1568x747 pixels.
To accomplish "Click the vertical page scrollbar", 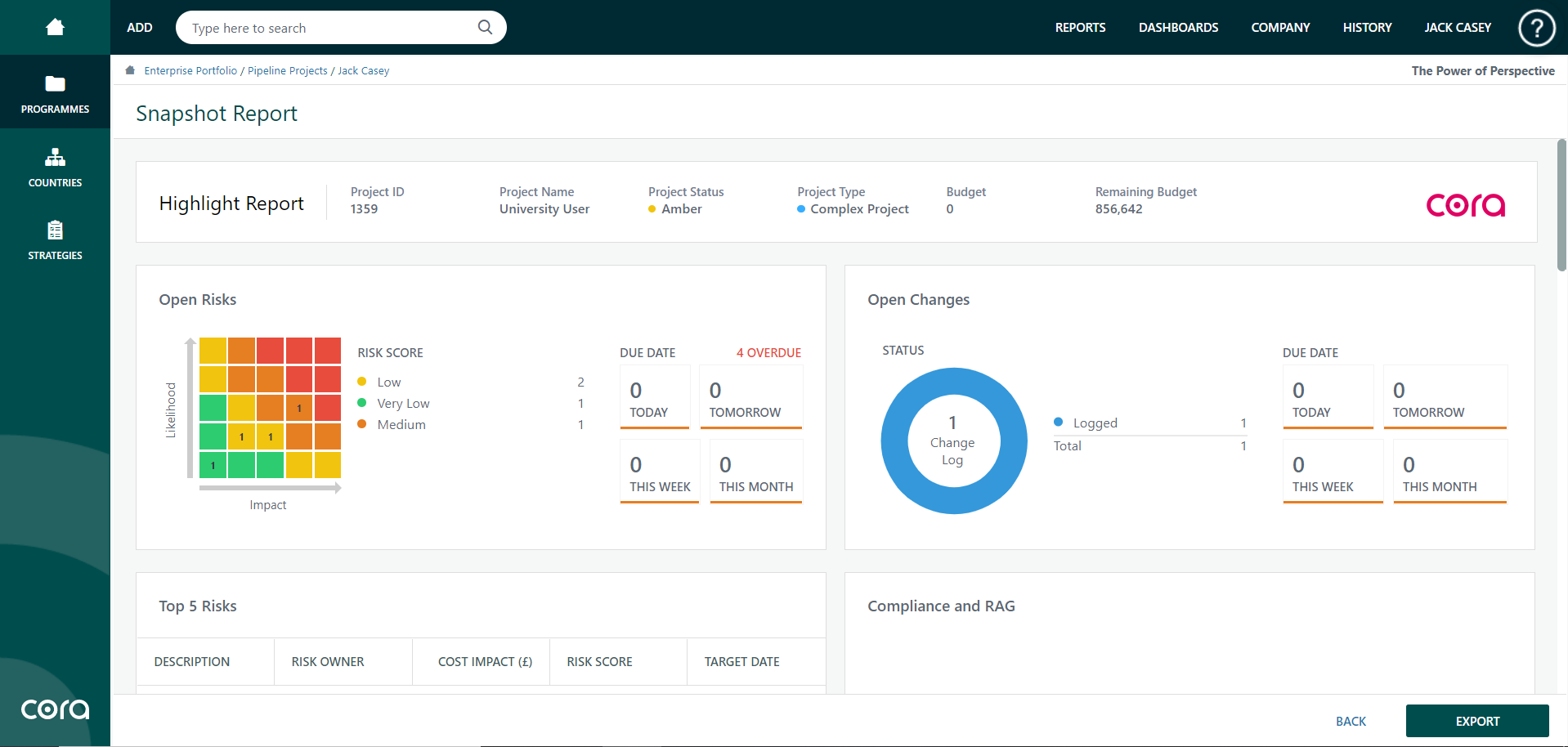I will click(x=1561, y=204).
